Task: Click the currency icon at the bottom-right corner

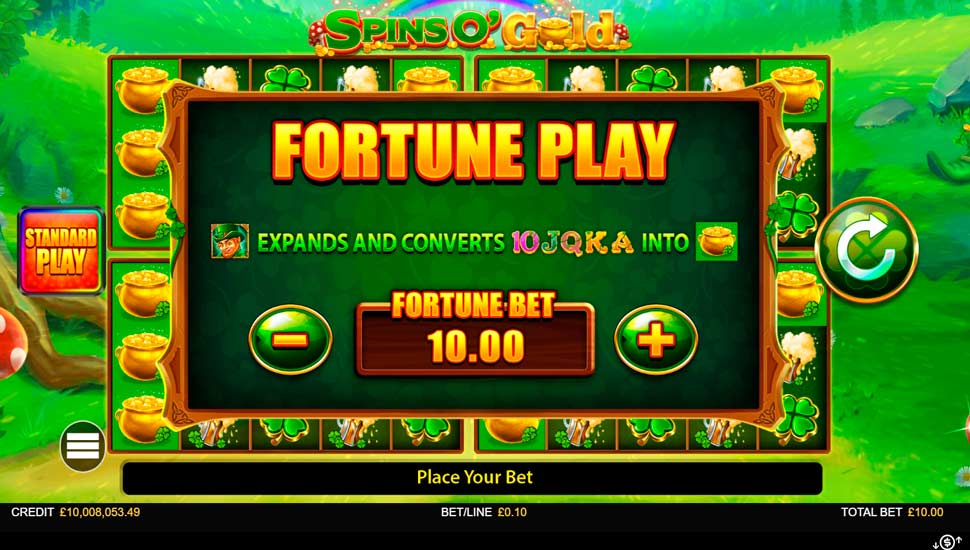Action: (x=947, y=541)
